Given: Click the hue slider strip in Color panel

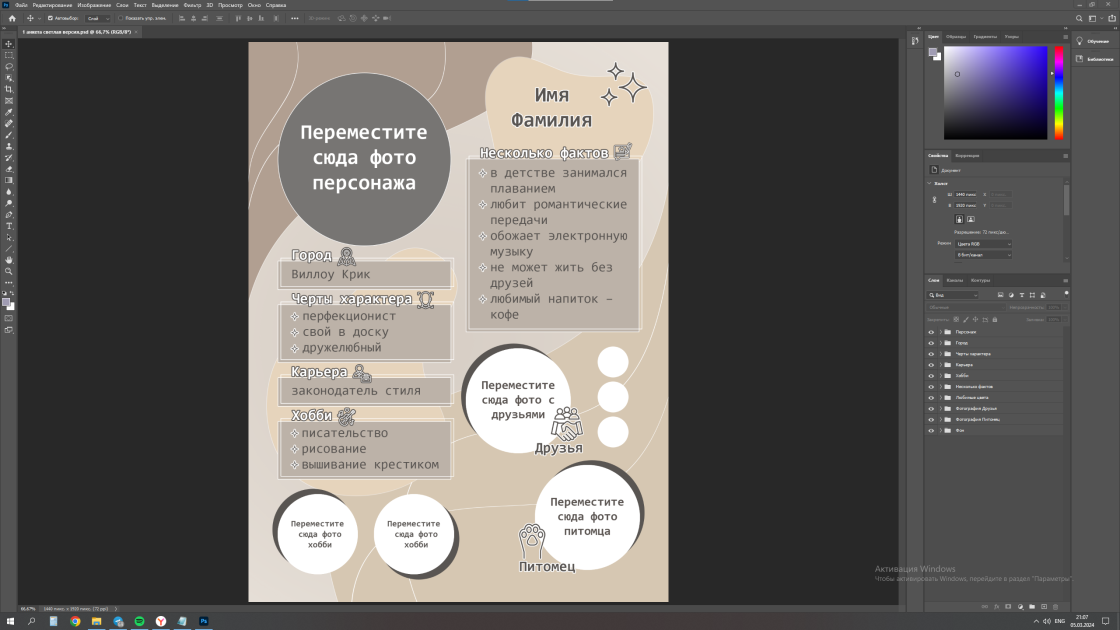Looking at the screenshot, I should pos(1059,93).
